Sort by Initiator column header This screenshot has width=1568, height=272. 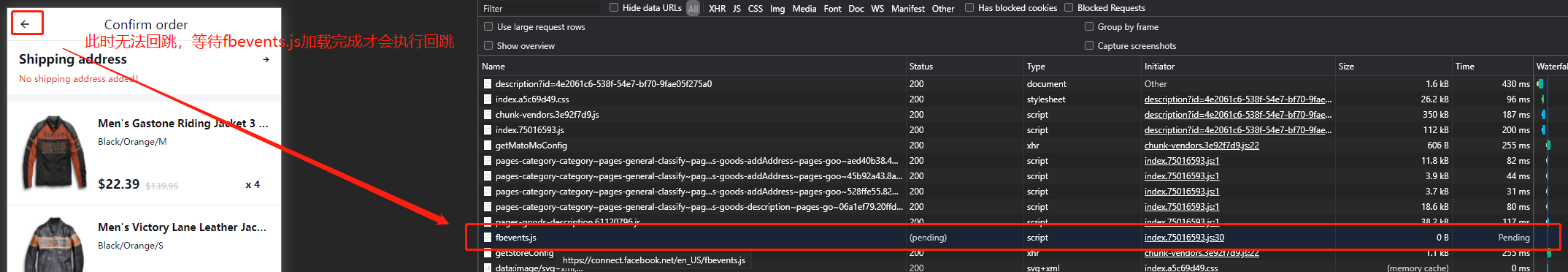(x=1238, y=66)
